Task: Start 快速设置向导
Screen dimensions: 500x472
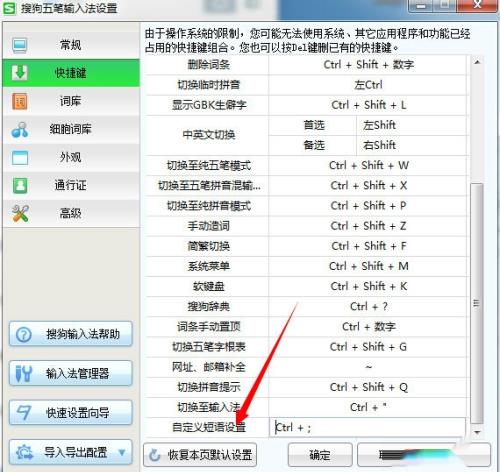Action: pyautogui.click(x=71, y=413)
